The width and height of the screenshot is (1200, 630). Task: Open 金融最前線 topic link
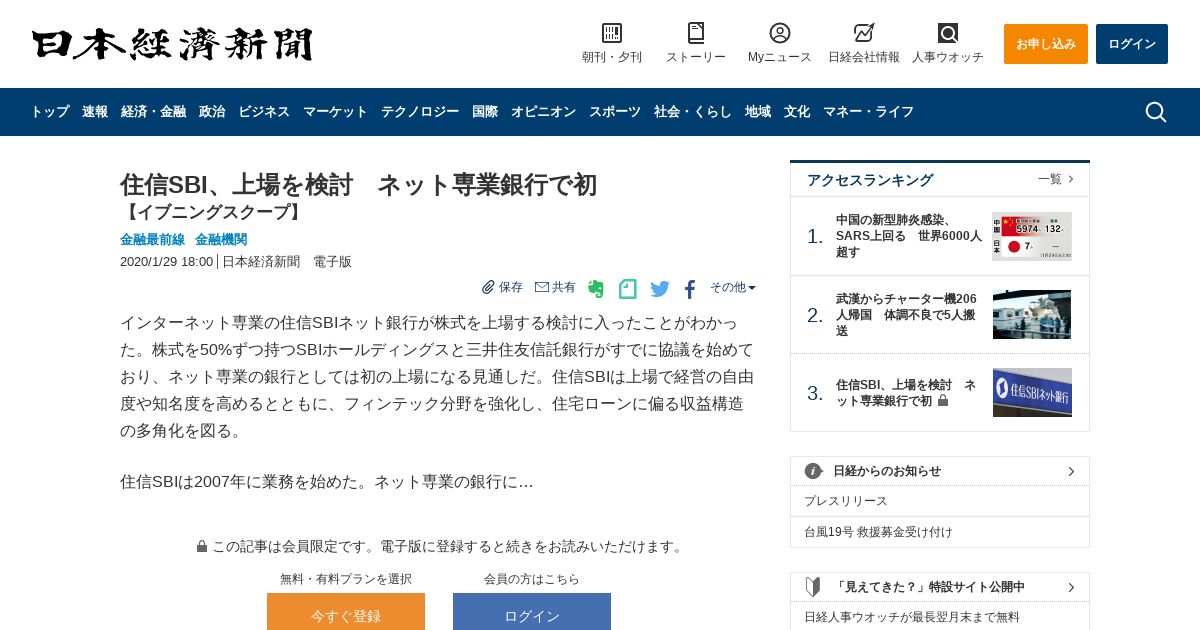(x=152, y=240)
